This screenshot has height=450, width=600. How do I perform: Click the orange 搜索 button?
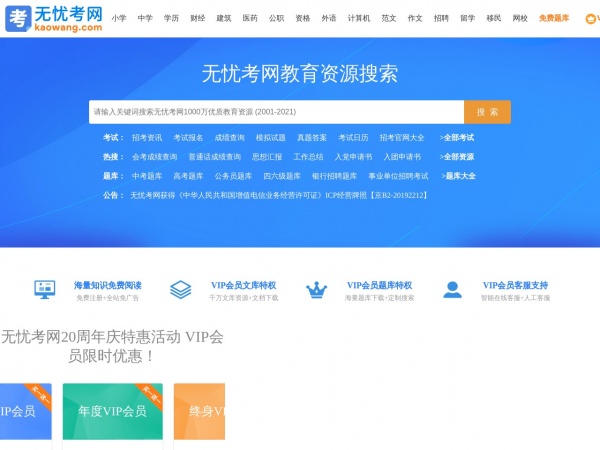coord(487,112)
